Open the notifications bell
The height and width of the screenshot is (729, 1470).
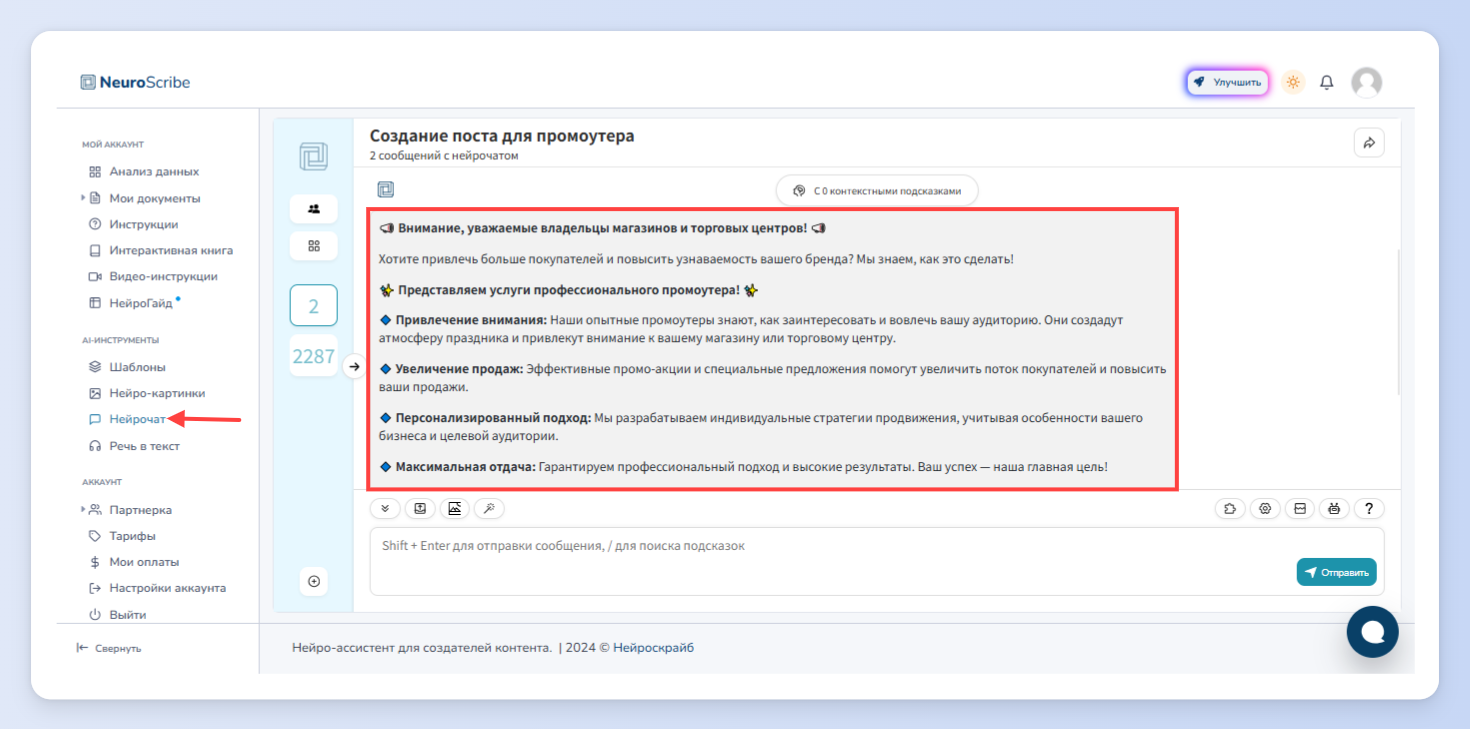[1327, 82]
